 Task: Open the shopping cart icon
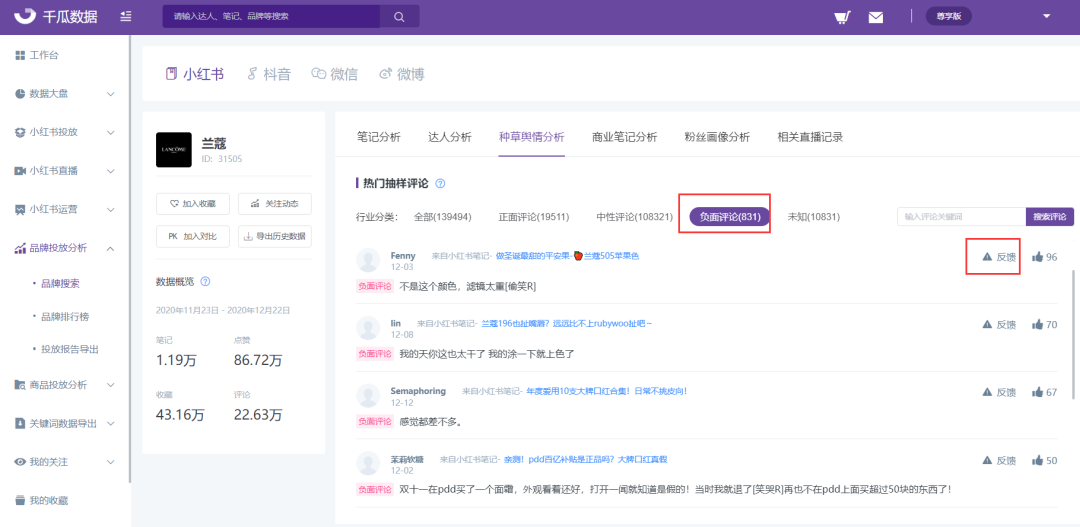[841, 17]
